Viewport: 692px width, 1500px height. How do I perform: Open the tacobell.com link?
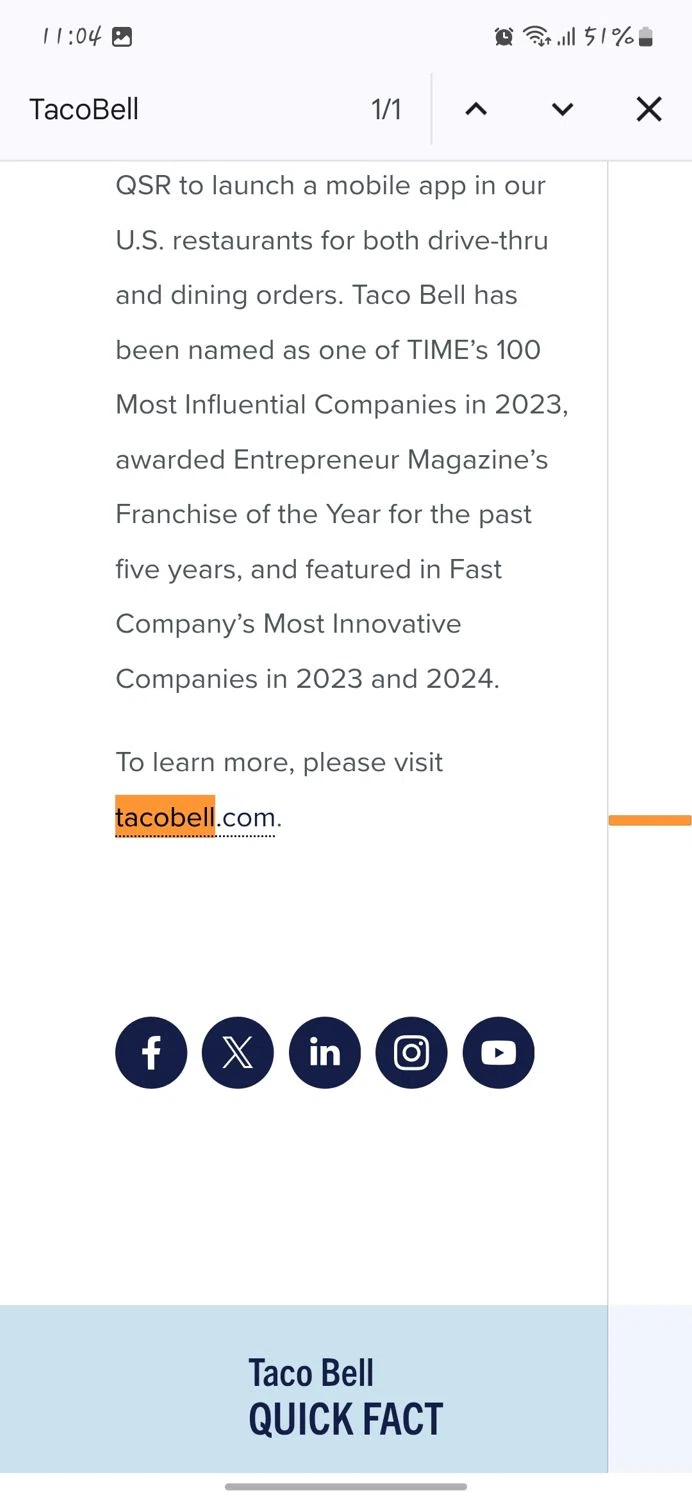tap(195, 818)
